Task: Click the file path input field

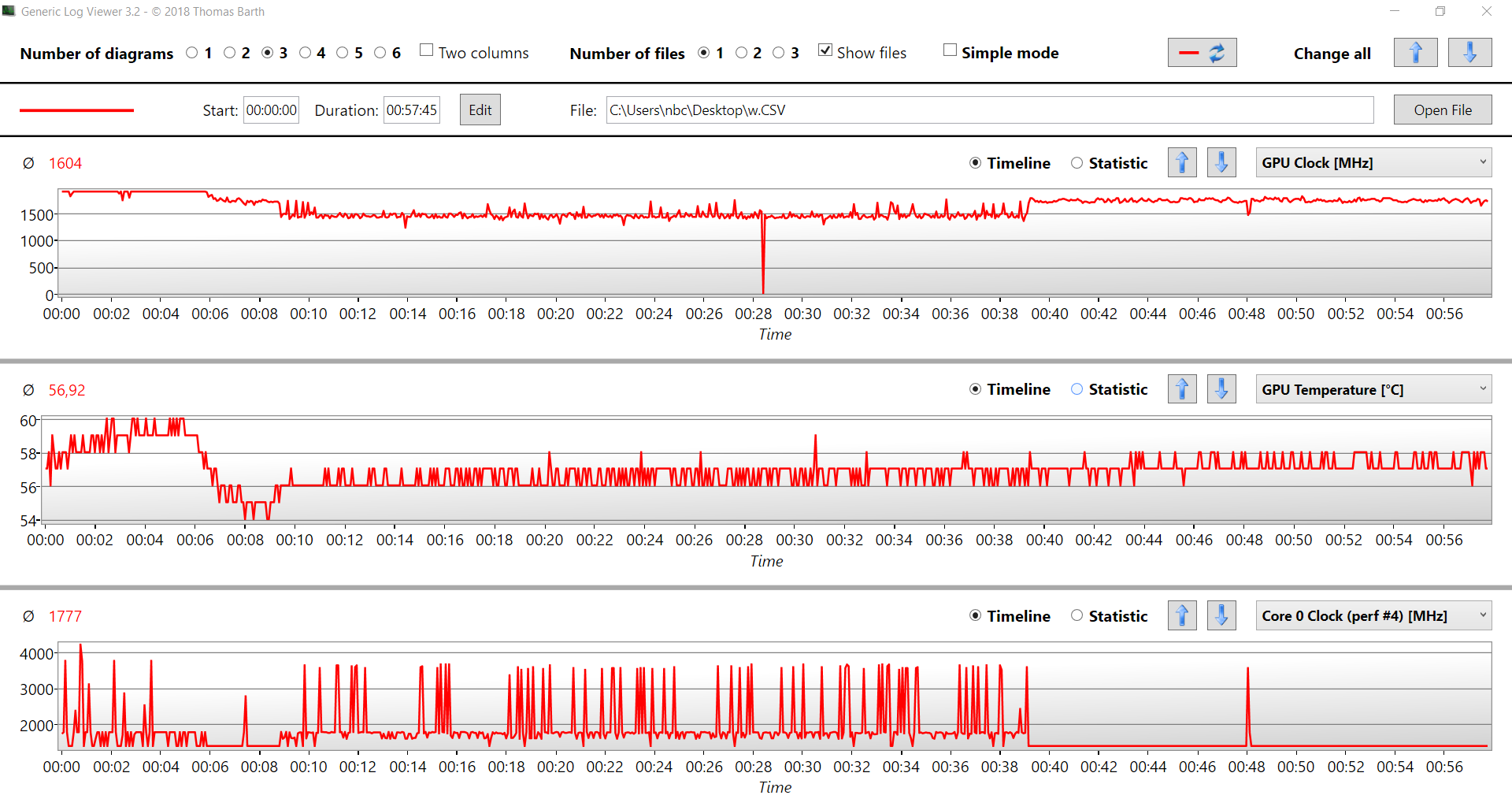Action: click(989, 110)
